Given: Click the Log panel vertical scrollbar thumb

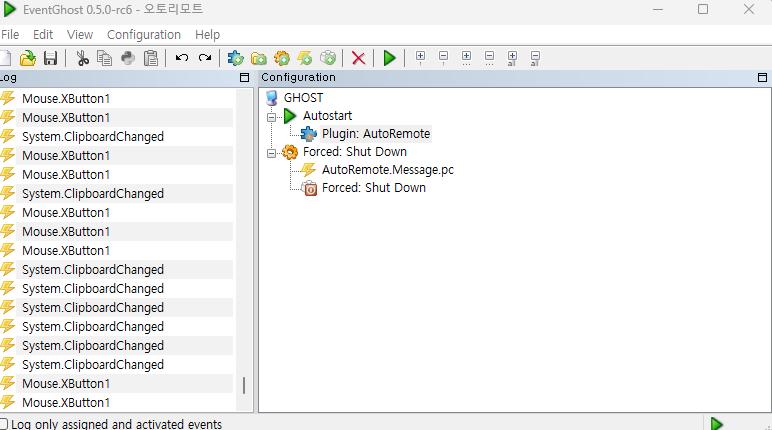Looking at the screenshot, I should click(x=244, y=385).
